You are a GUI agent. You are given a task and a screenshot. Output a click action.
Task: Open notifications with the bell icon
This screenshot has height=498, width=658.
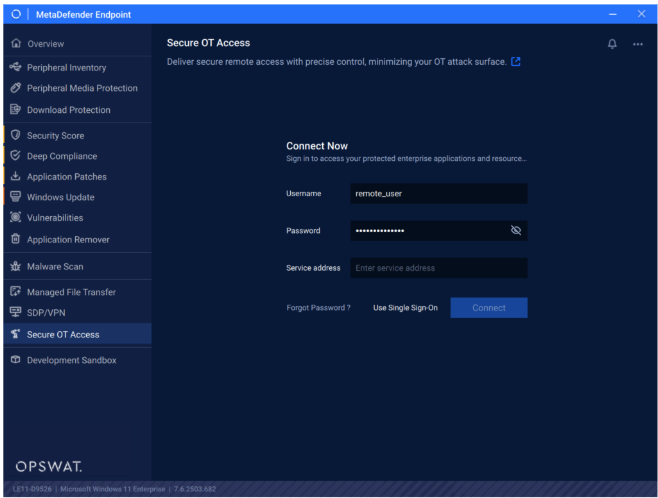click(612, 44)
